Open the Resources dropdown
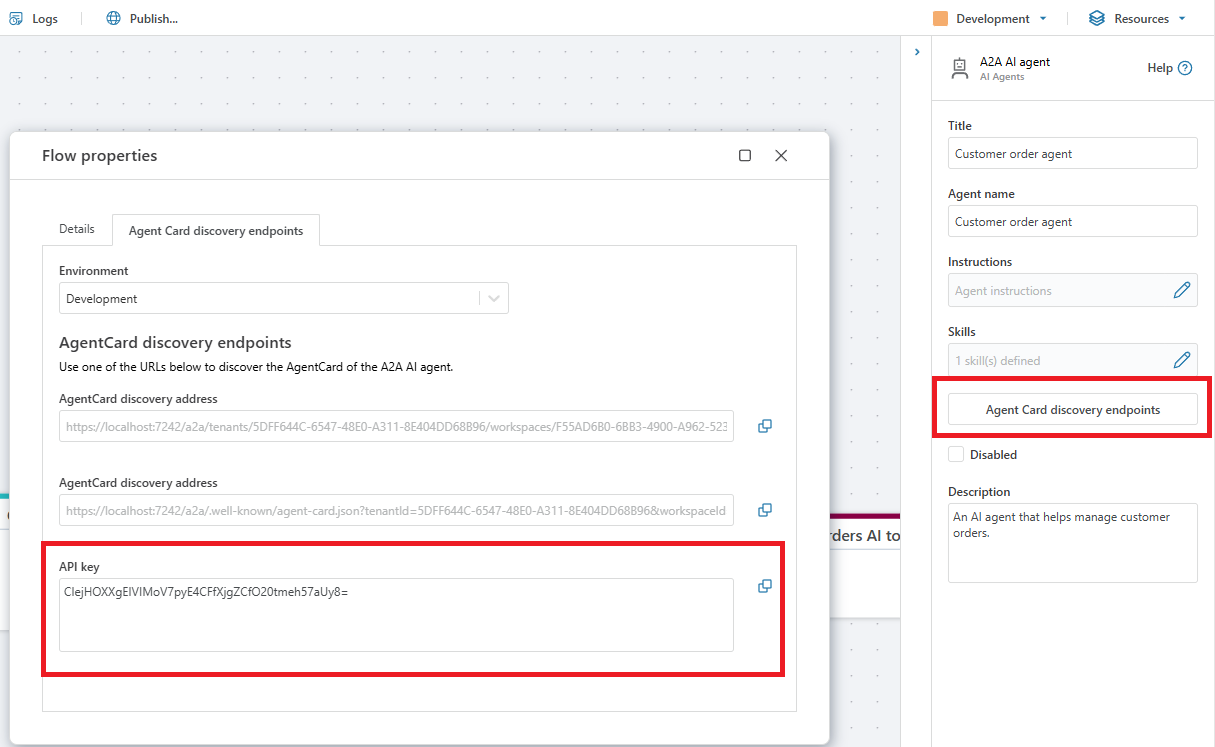Viewport: 1215px width, 747px height. coord(1138,19)
